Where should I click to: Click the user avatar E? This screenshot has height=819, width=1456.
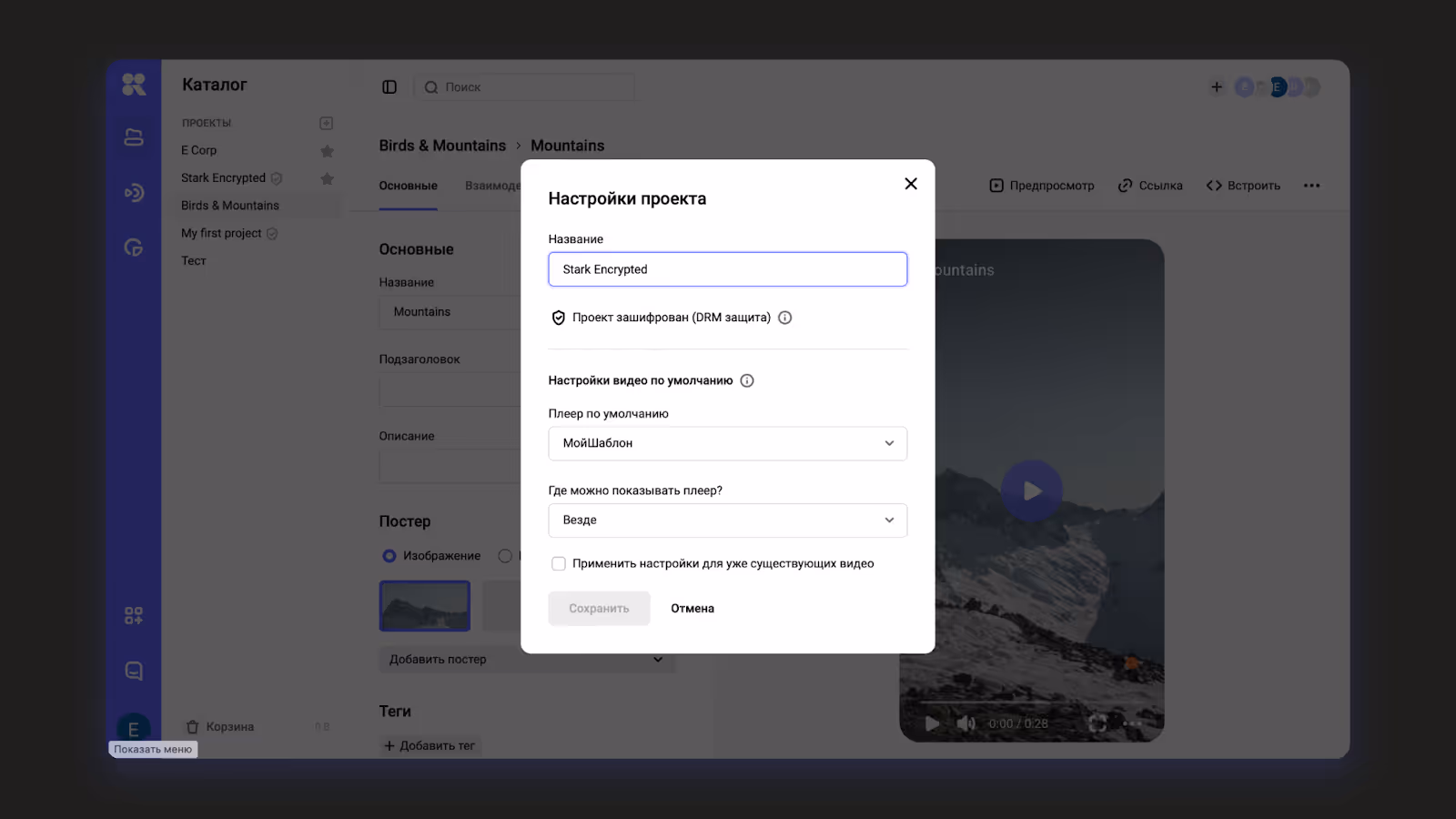point(134,728)
